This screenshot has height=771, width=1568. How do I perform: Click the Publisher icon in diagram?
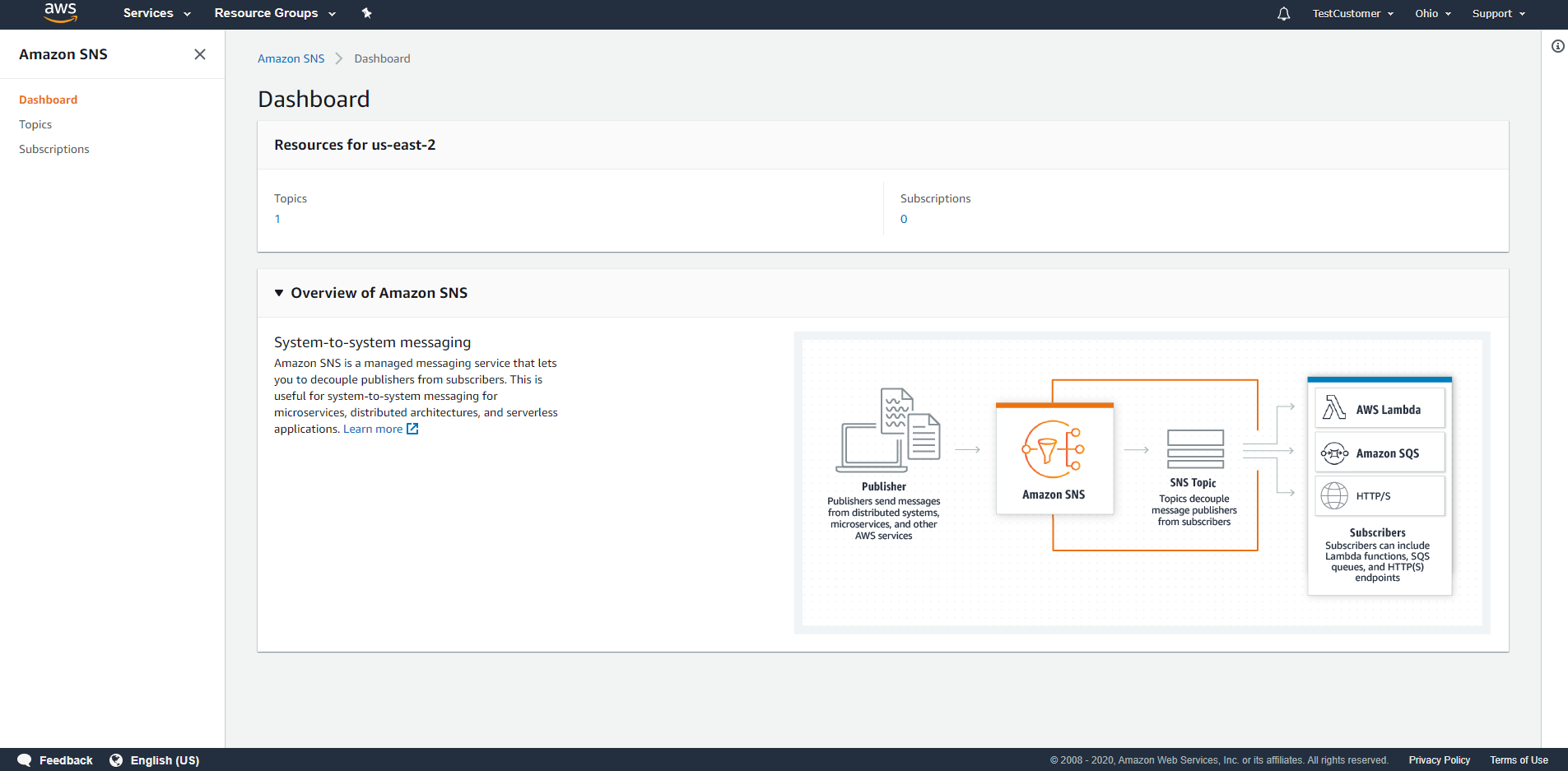click(x=888, y=430)
